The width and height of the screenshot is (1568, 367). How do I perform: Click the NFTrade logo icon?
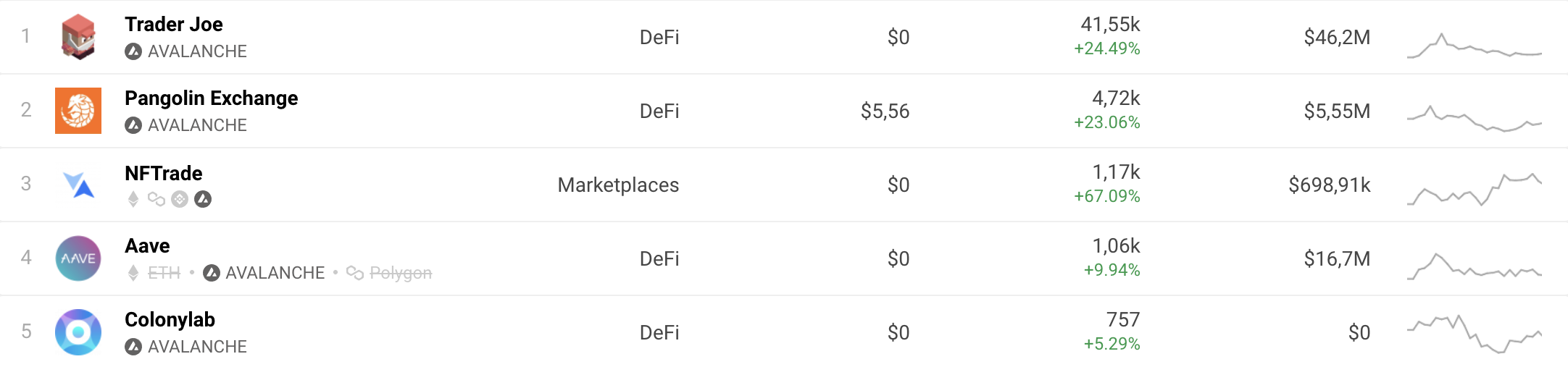(78, 185)
